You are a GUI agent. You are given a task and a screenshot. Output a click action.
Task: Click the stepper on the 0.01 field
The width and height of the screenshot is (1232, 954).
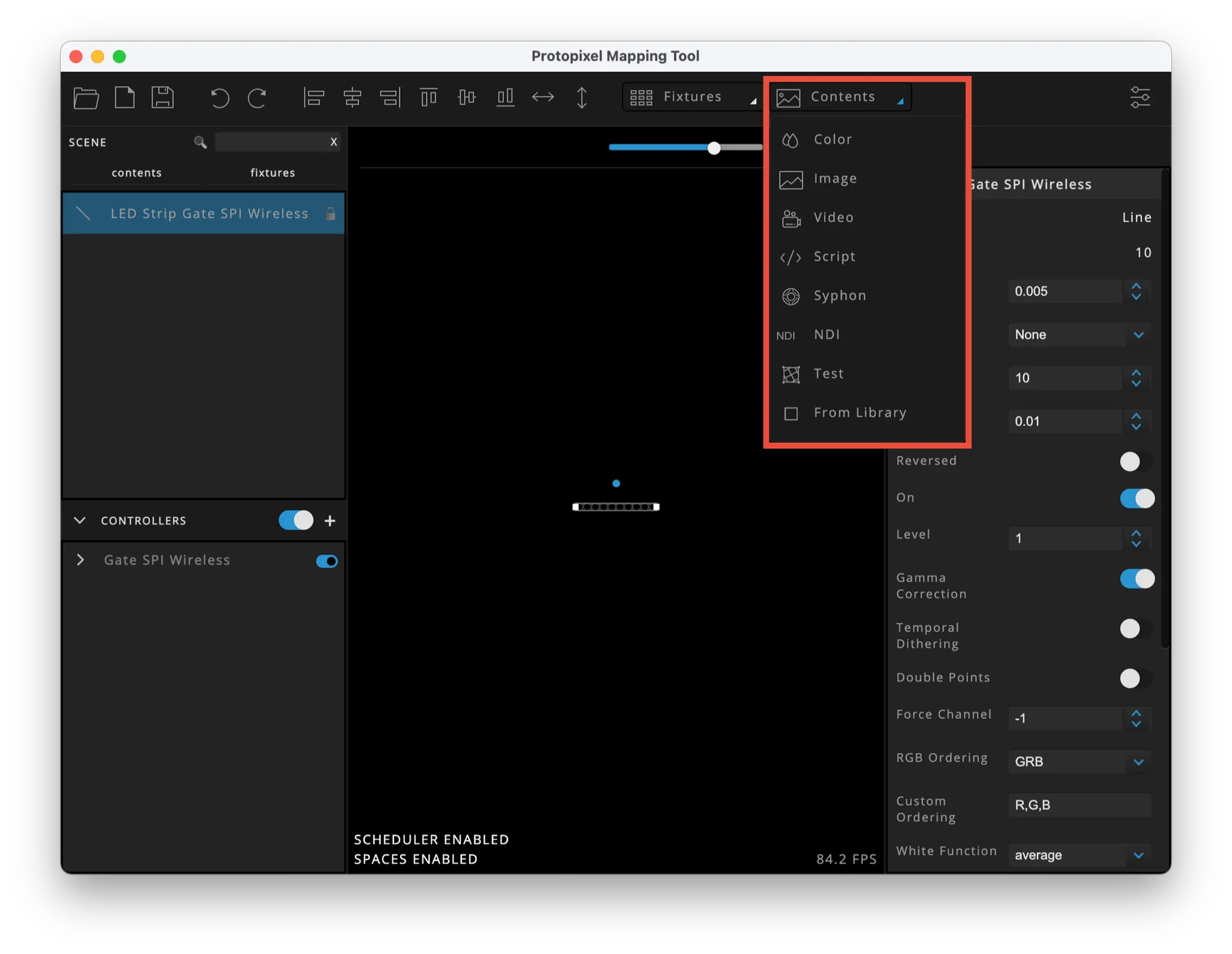point(1136,422)
